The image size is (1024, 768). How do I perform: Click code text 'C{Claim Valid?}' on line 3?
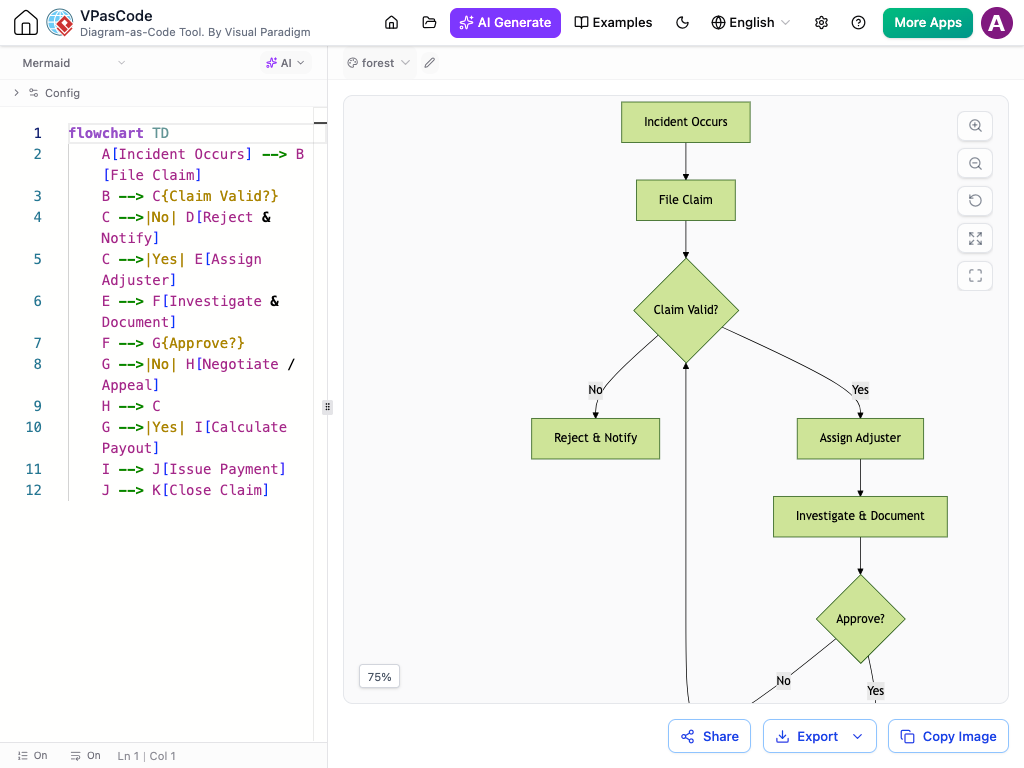(x=216, y=196)
